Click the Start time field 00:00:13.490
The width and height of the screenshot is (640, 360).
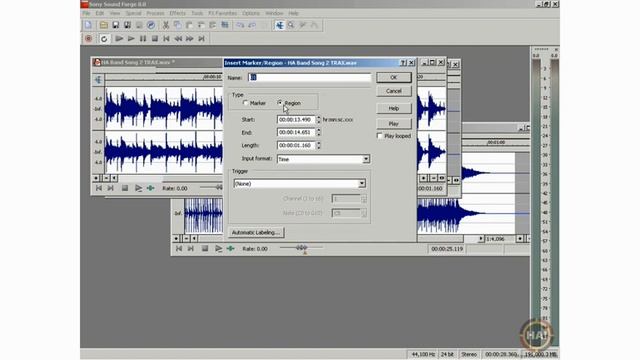click(x=296, y=119)
